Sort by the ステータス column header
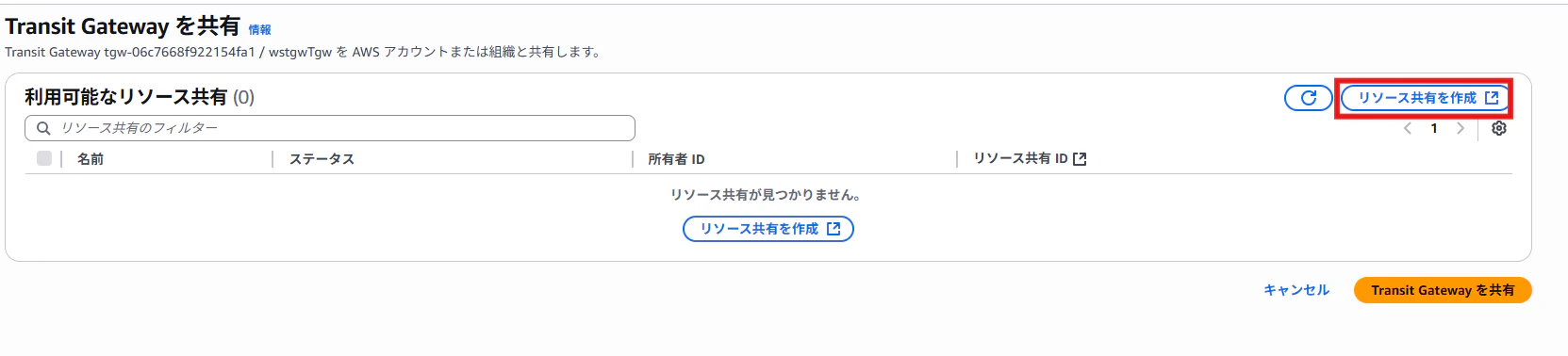Viewport: 1568px width, 356px height. coord(322,159)
